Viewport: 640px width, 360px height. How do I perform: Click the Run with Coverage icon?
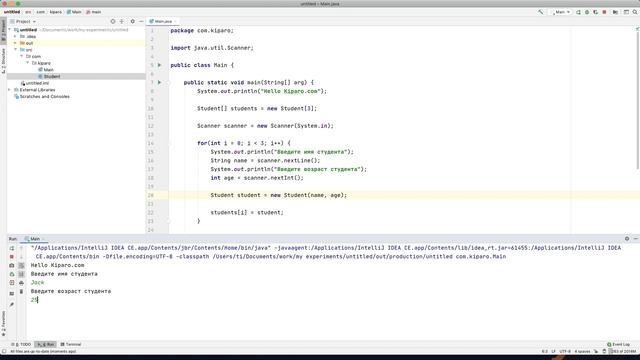coord(596,12)
